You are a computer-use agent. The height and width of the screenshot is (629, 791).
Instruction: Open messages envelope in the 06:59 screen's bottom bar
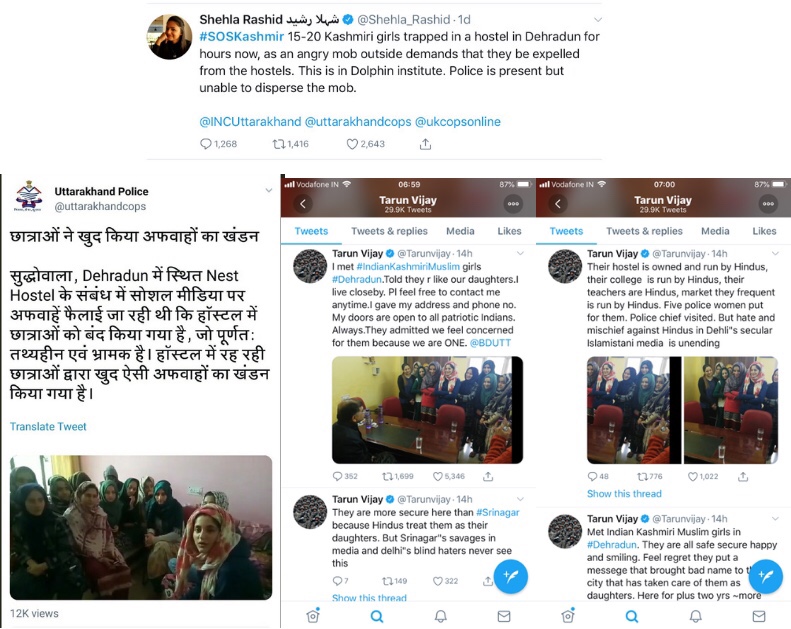(x=503, y=616)
